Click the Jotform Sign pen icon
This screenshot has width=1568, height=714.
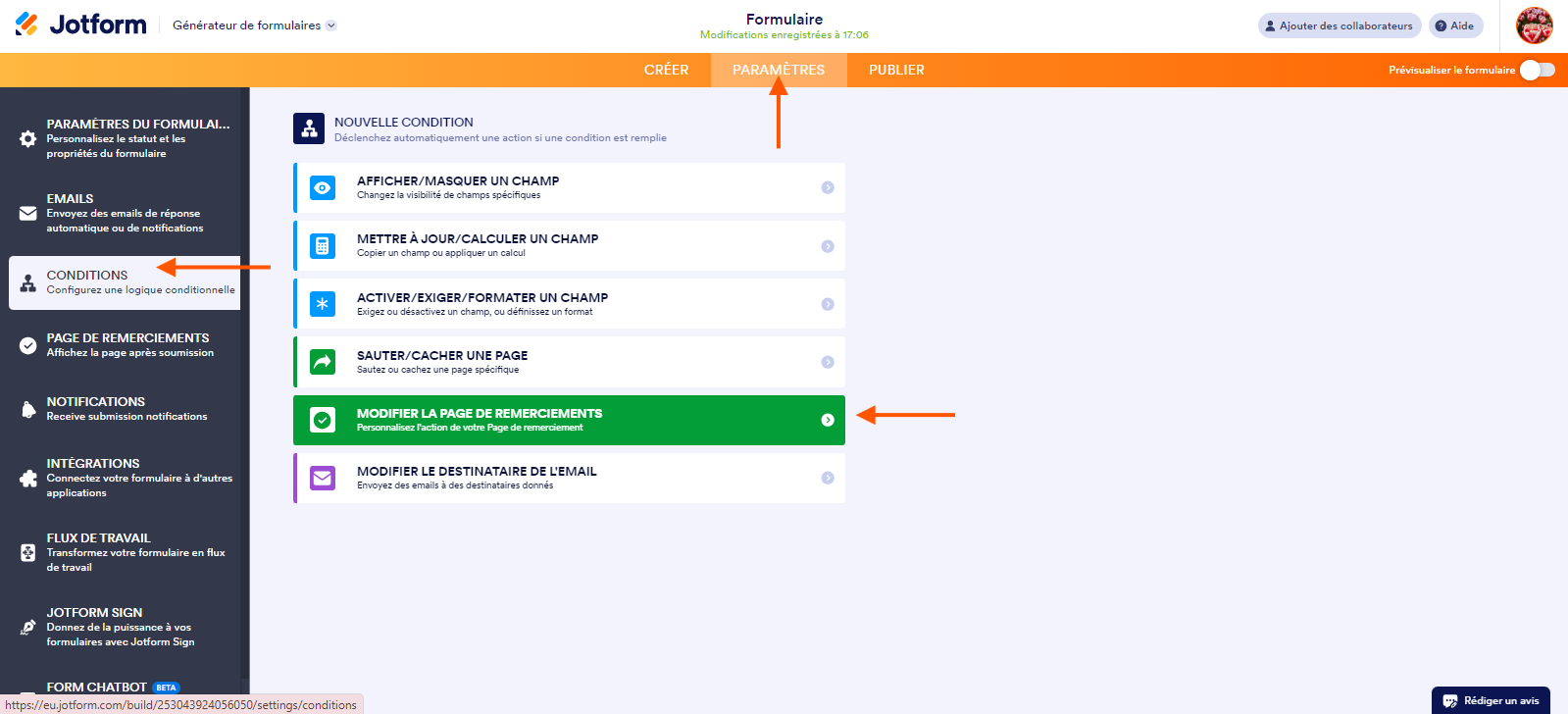point(28,627)
